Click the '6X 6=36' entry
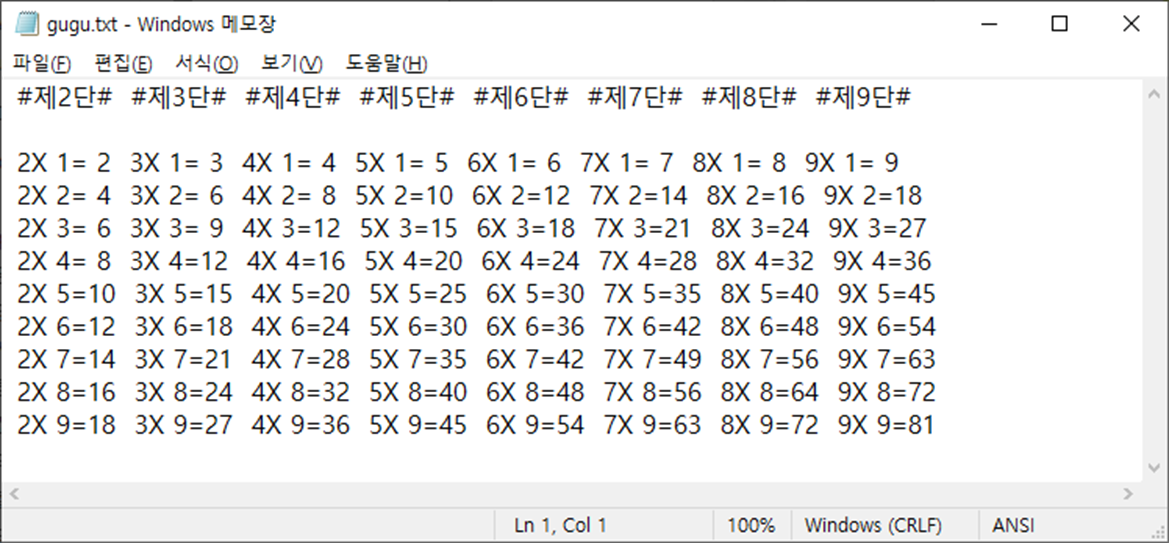Viewport: 1169px width, 543px height. [535, 327]
